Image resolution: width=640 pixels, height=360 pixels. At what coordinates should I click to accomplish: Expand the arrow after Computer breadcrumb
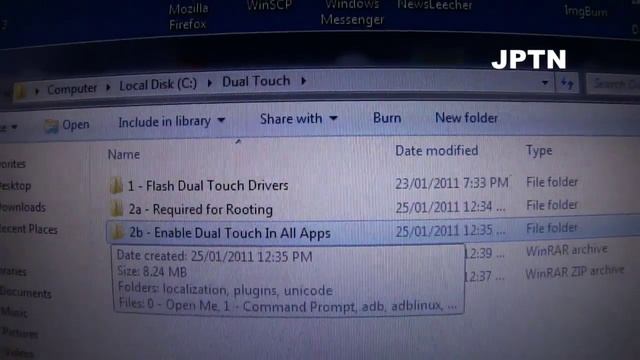point(108,87)
